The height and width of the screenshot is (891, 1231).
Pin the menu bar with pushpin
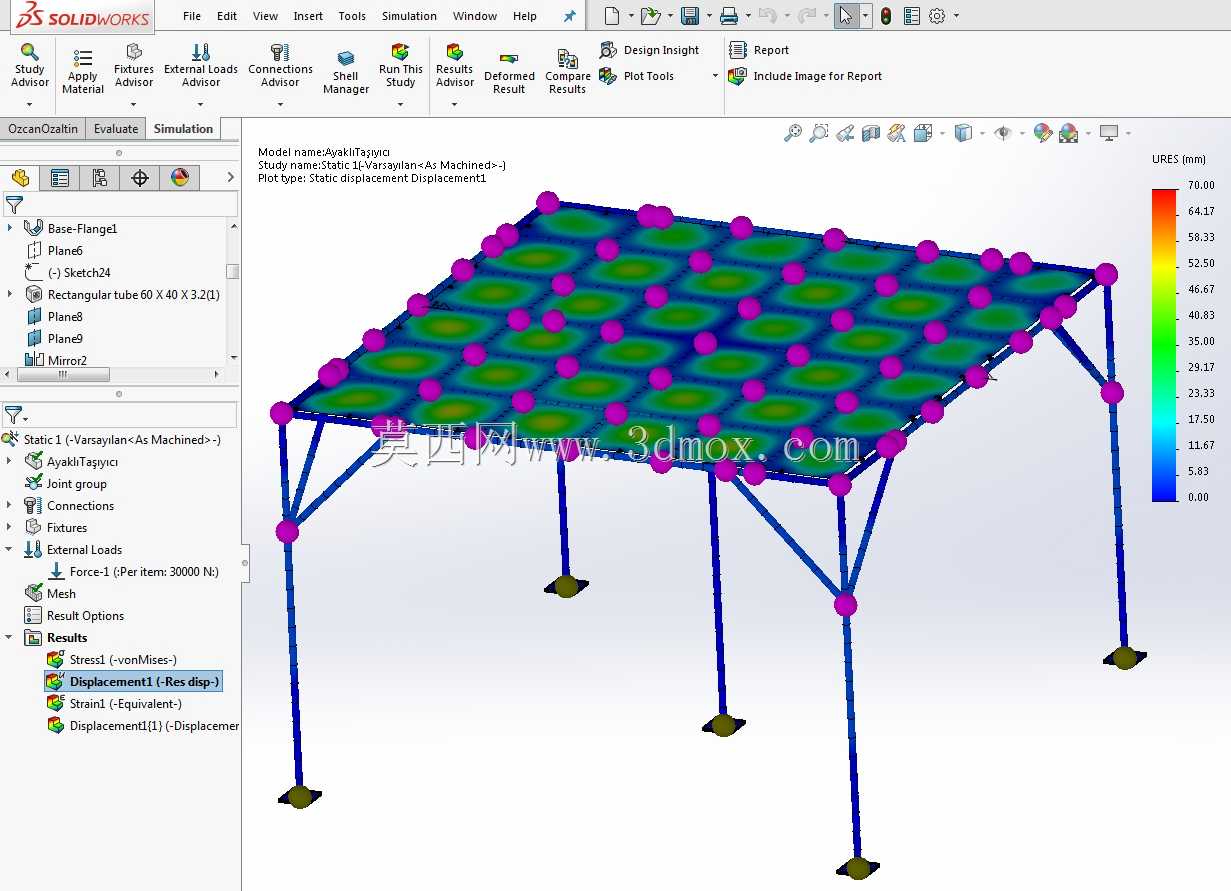click(x=569, y=16)
